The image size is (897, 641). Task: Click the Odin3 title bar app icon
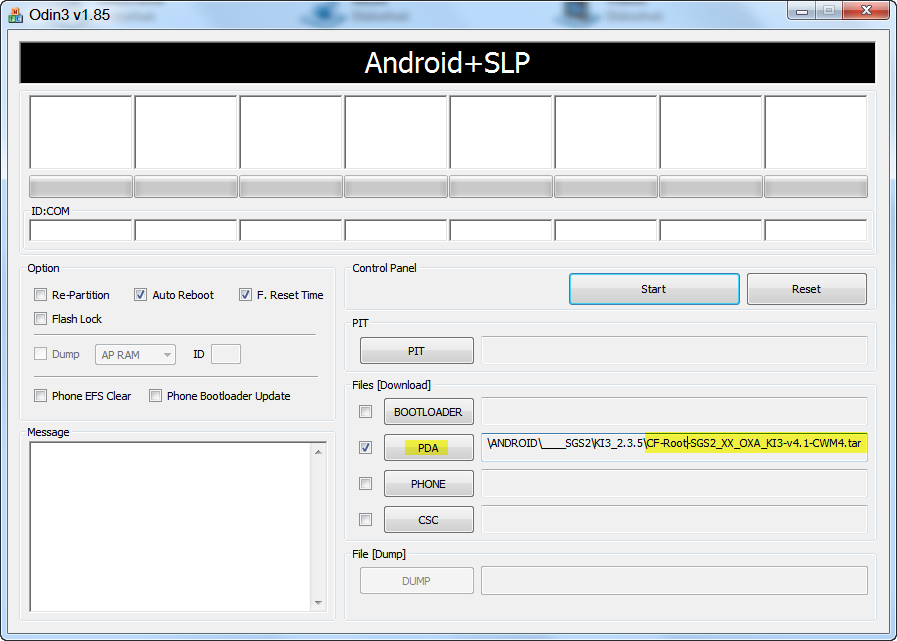tap(15, 14)
